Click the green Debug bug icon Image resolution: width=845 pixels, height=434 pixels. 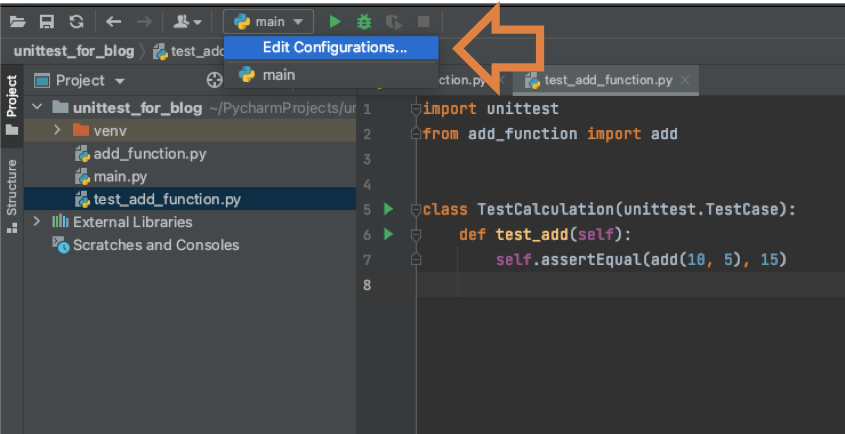coord(364,21)
